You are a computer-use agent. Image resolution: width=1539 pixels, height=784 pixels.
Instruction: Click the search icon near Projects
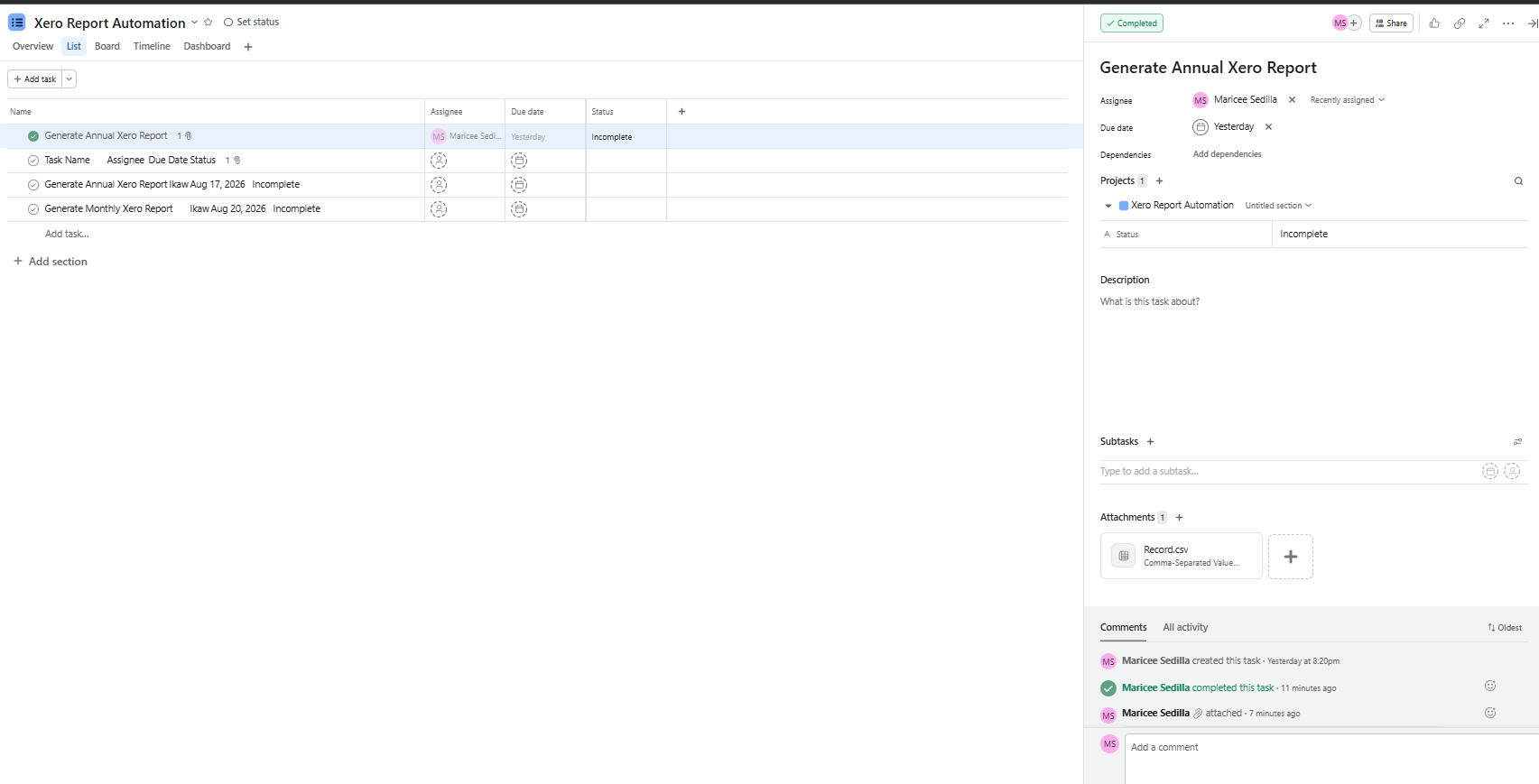(x=1518, y=181)
